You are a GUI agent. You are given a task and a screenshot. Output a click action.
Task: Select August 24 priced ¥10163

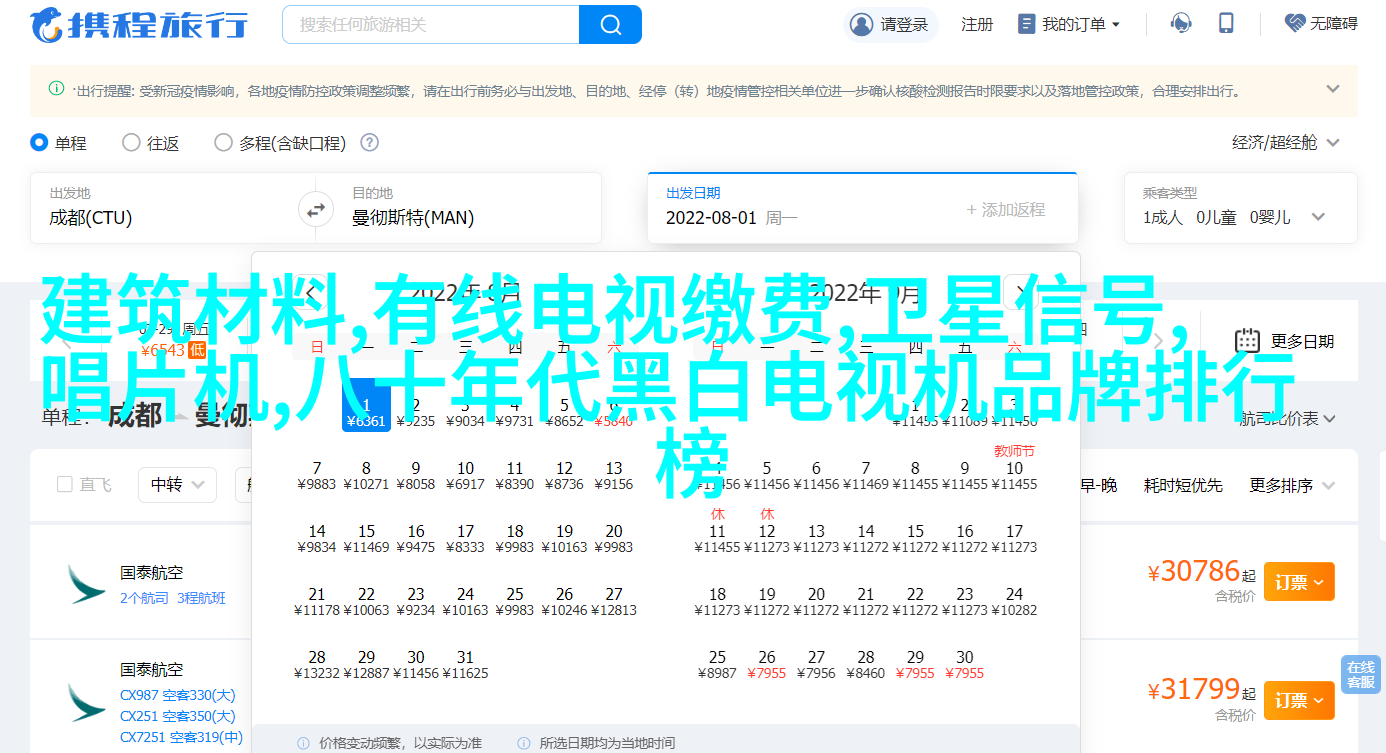(x=465, y=601)
